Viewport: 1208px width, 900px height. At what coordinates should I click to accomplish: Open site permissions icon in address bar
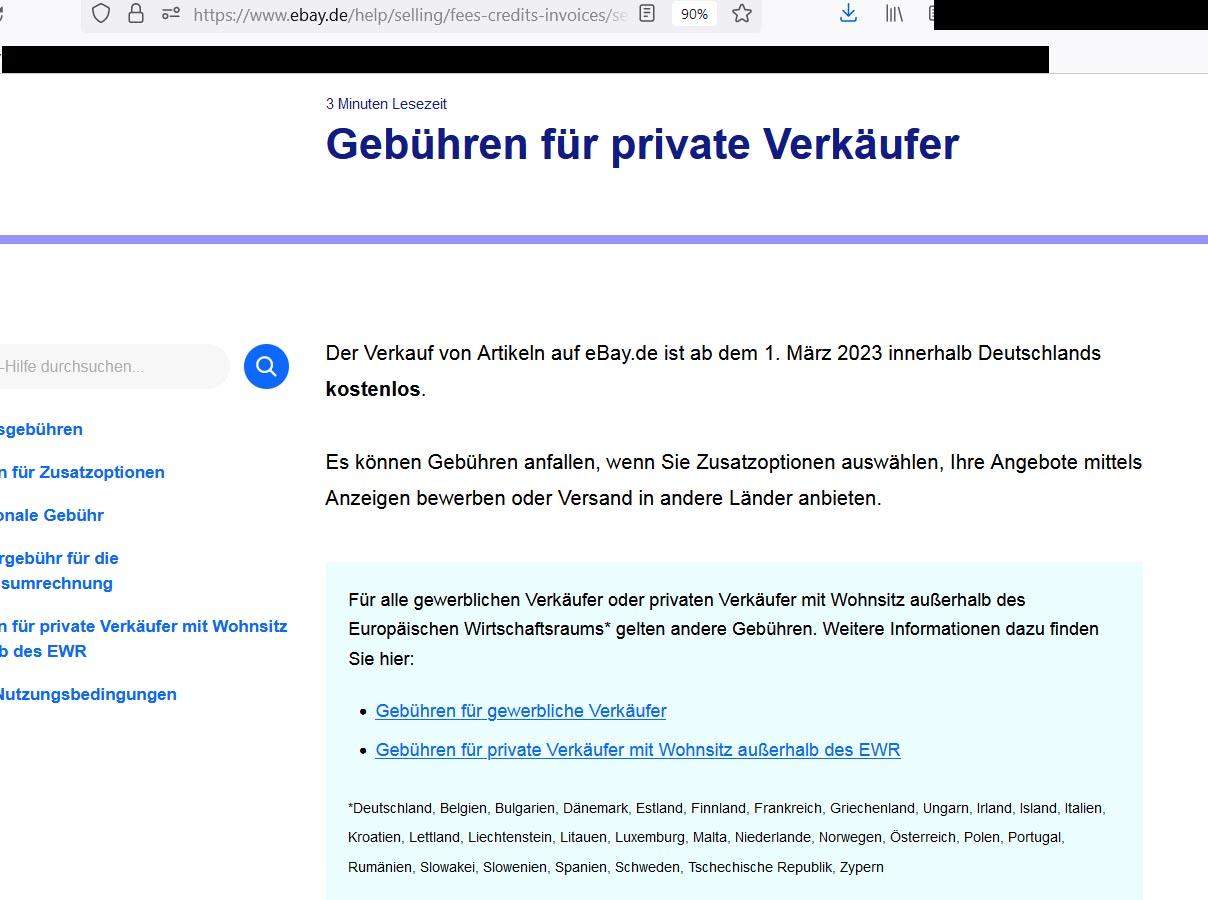click(171, 14)
